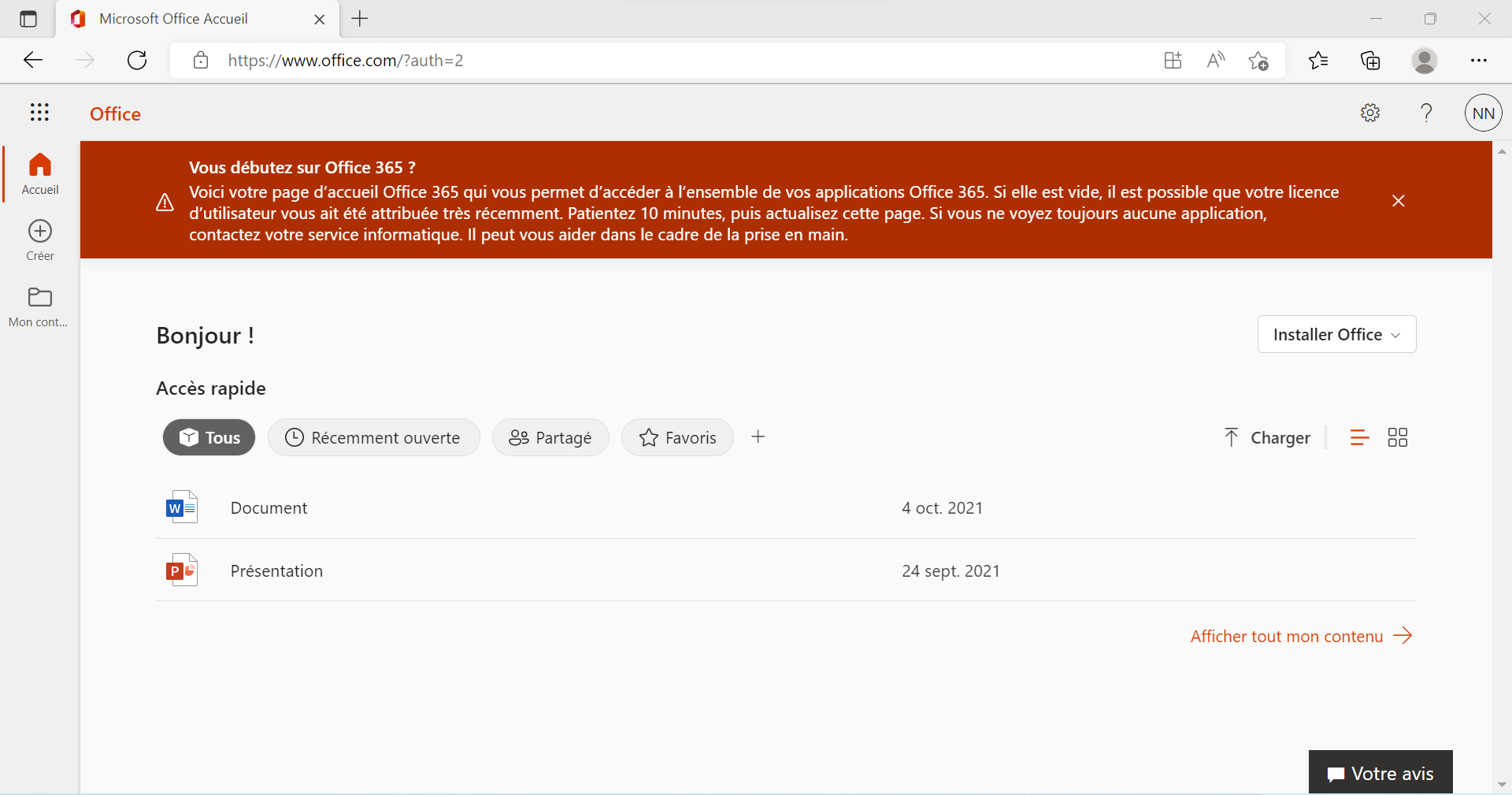This screenshot has height=795, width=1512.
Task: Click the banner warning triangle icon
Action: tap(165, 202)
